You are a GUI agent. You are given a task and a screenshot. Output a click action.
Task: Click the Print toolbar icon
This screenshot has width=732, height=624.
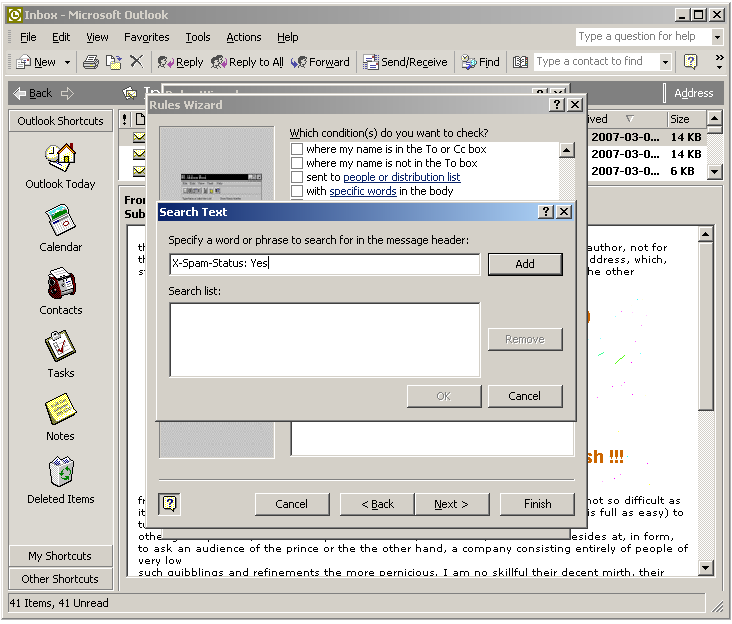point(91,62)
